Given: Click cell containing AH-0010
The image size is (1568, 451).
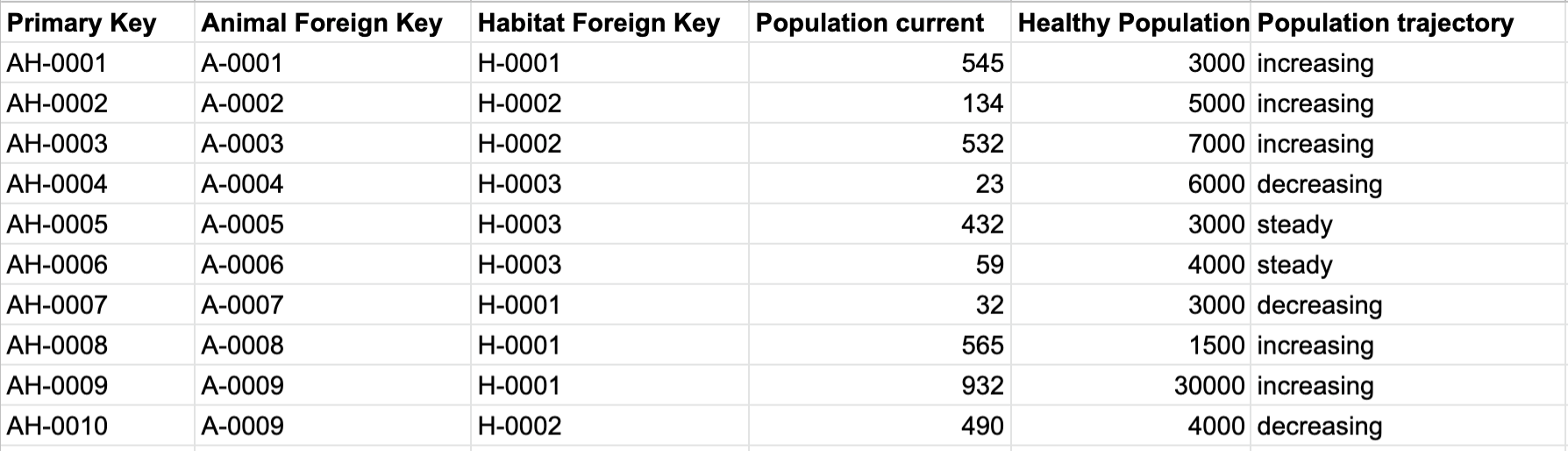Looking at the screenshot, I should pos(97,426).
